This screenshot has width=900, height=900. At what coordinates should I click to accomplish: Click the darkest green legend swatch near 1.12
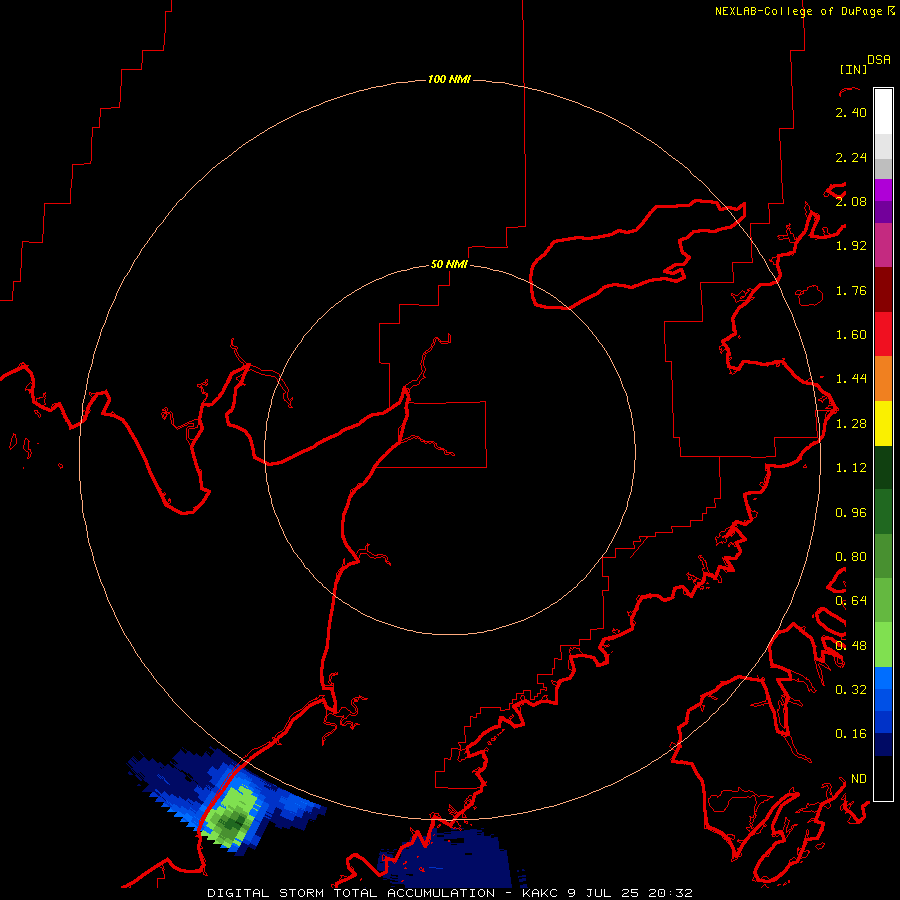point(883,467)
